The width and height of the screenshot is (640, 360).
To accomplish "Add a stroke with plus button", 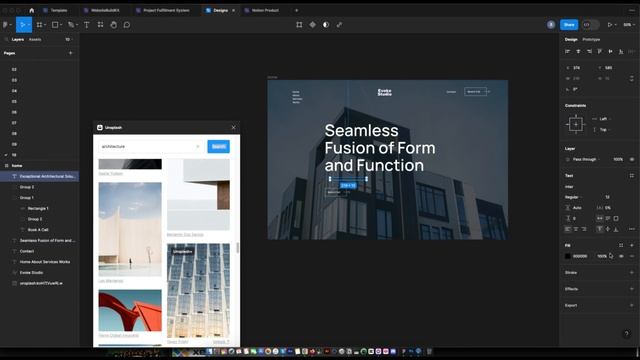I will tap(631, 272).
